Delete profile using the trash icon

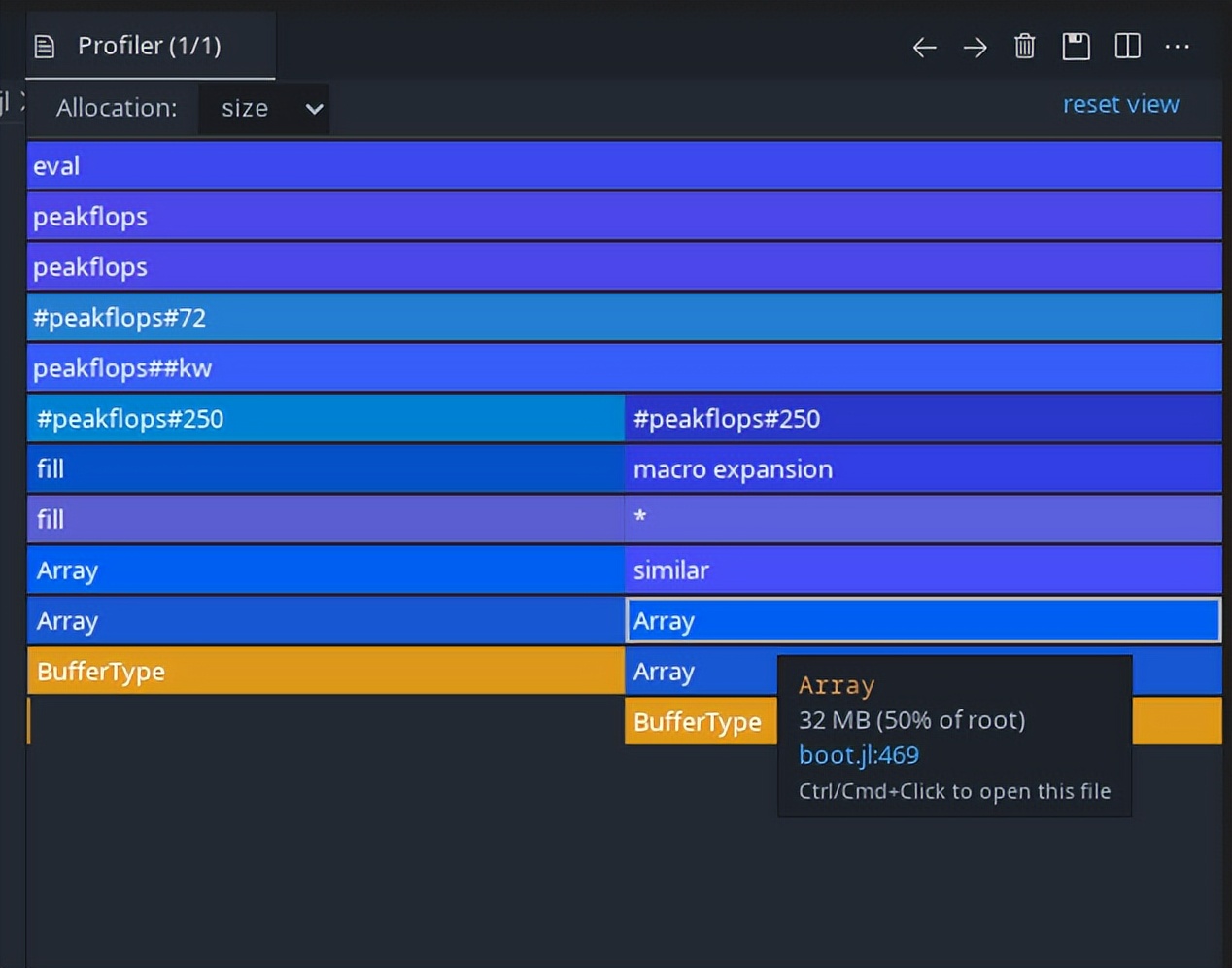[x=1025, y=46]
